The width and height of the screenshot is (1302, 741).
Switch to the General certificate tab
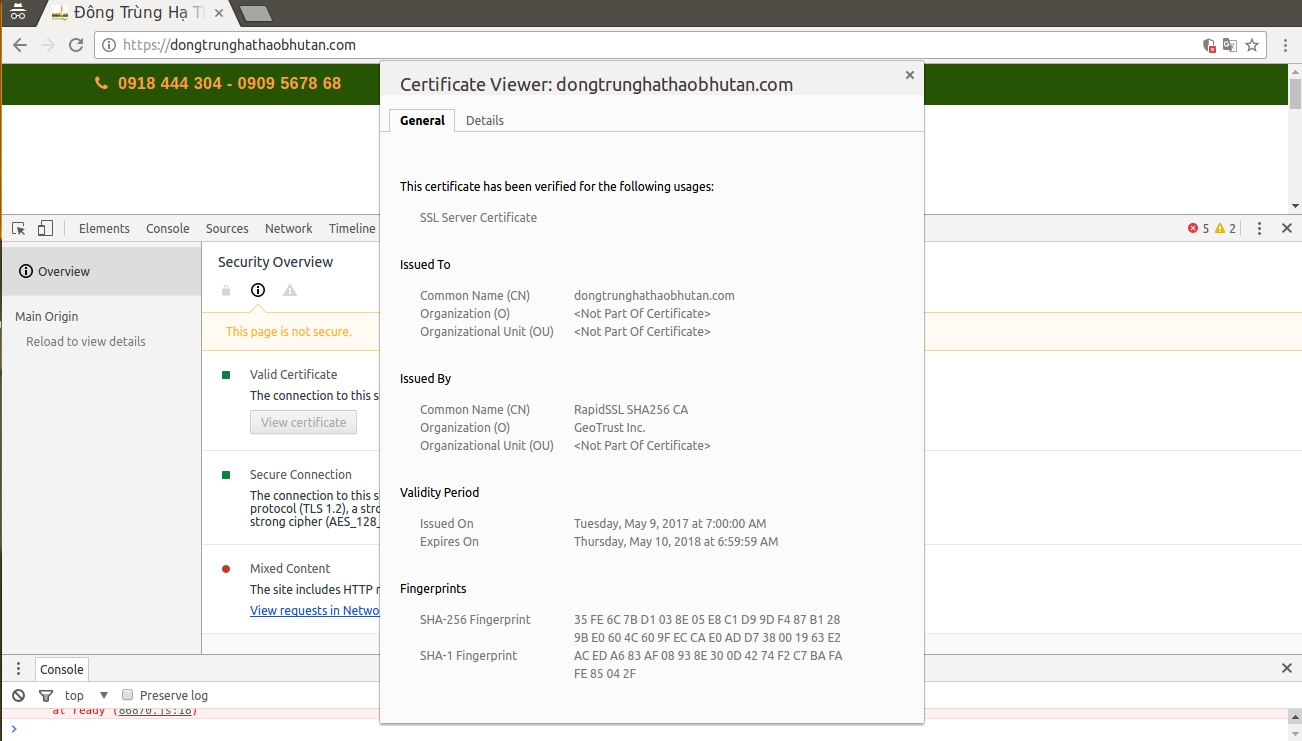coord(422,120)
